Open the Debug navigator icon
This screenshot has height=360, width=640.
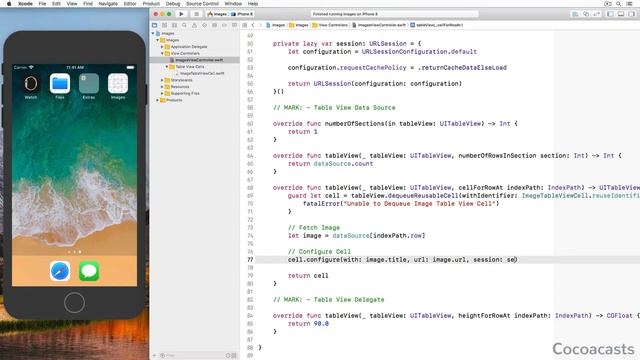(214, 25)
